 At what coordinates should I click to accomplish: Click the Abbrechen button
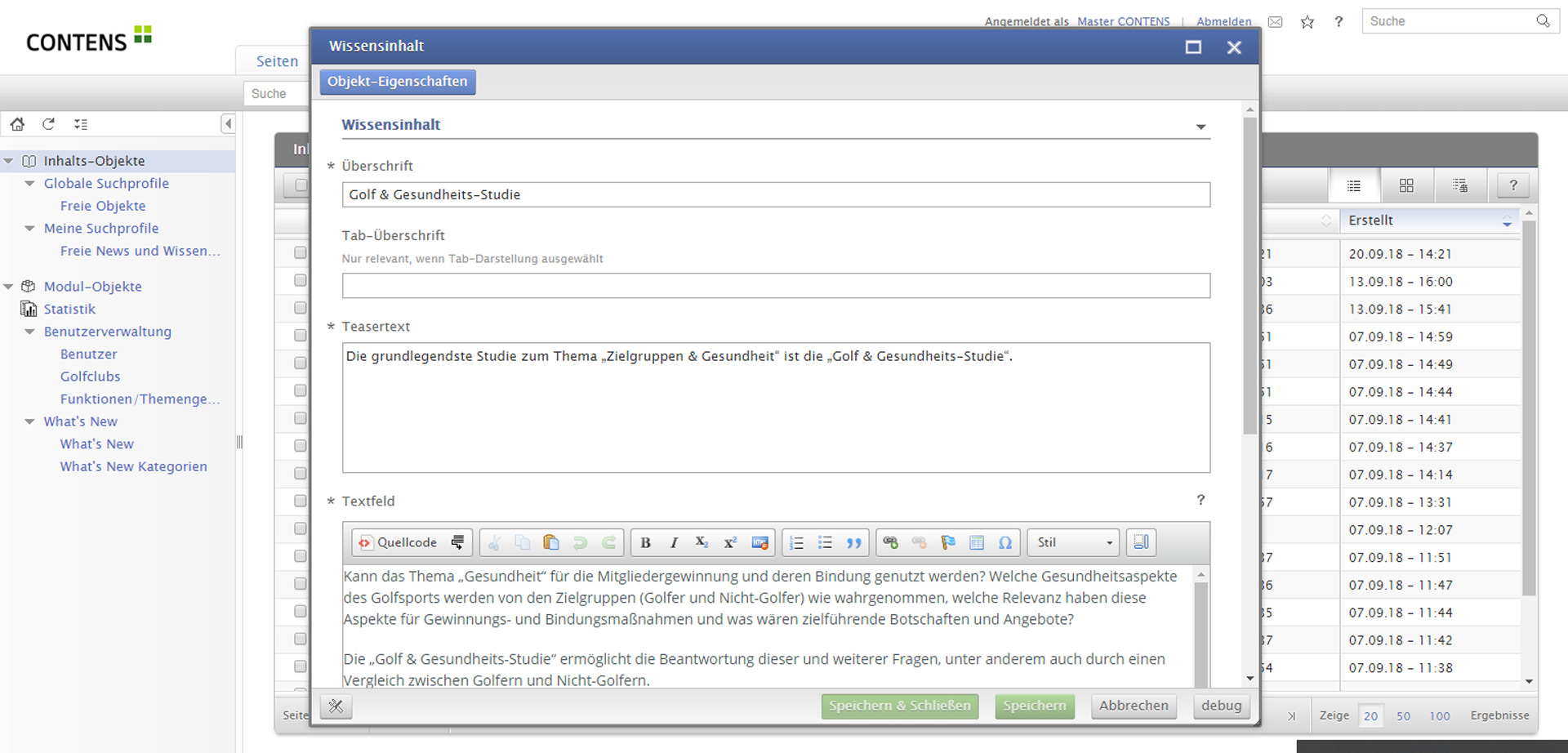pos(1133,706)
